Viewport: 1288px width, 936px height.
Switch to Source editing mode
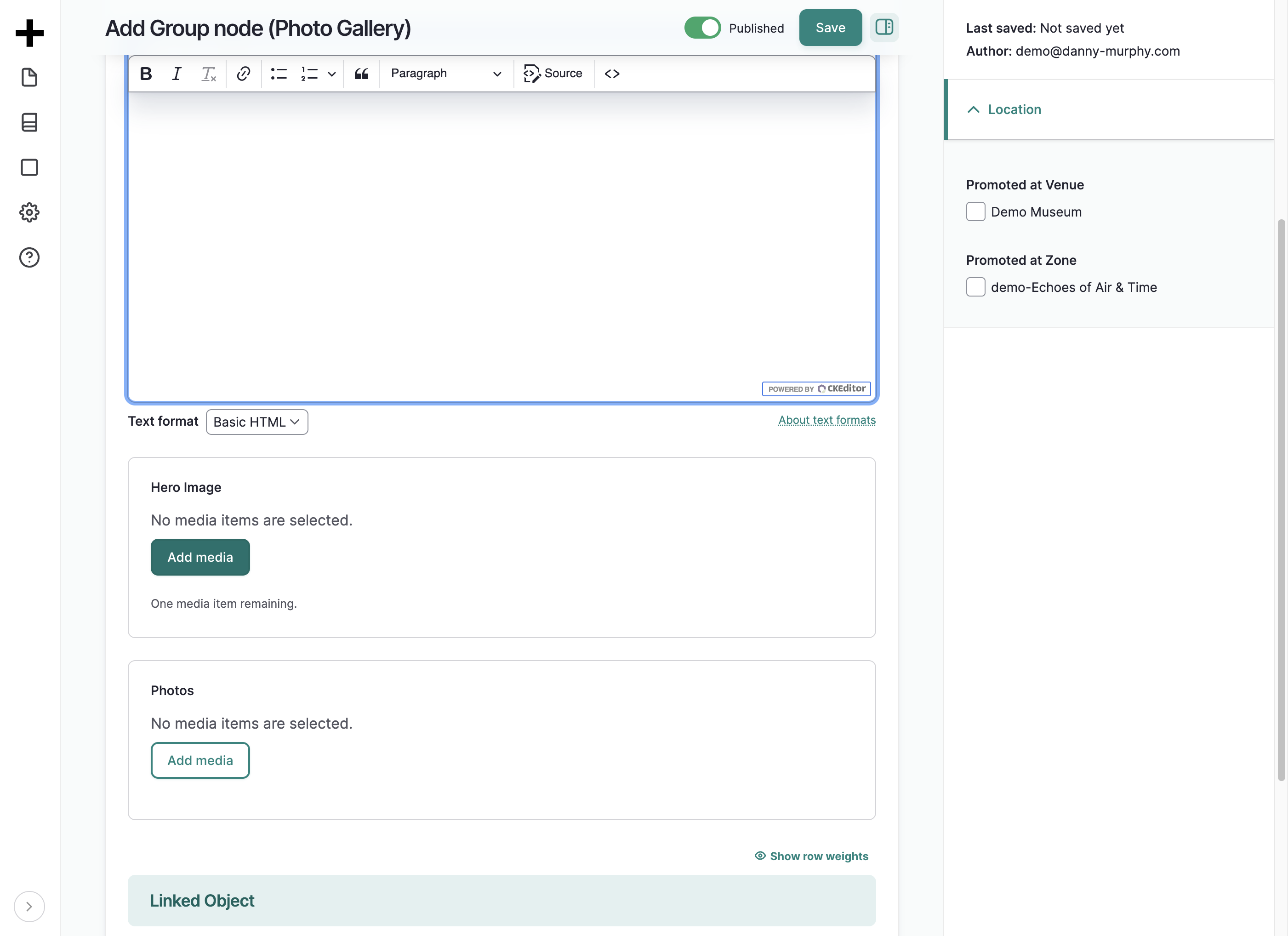click(553, 73)
